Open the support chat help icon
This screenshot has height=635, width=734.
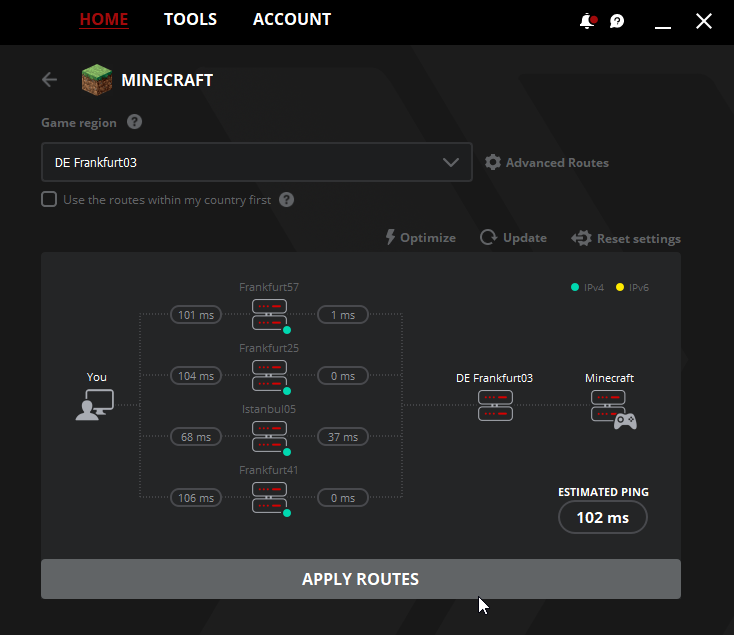point(617,21)
